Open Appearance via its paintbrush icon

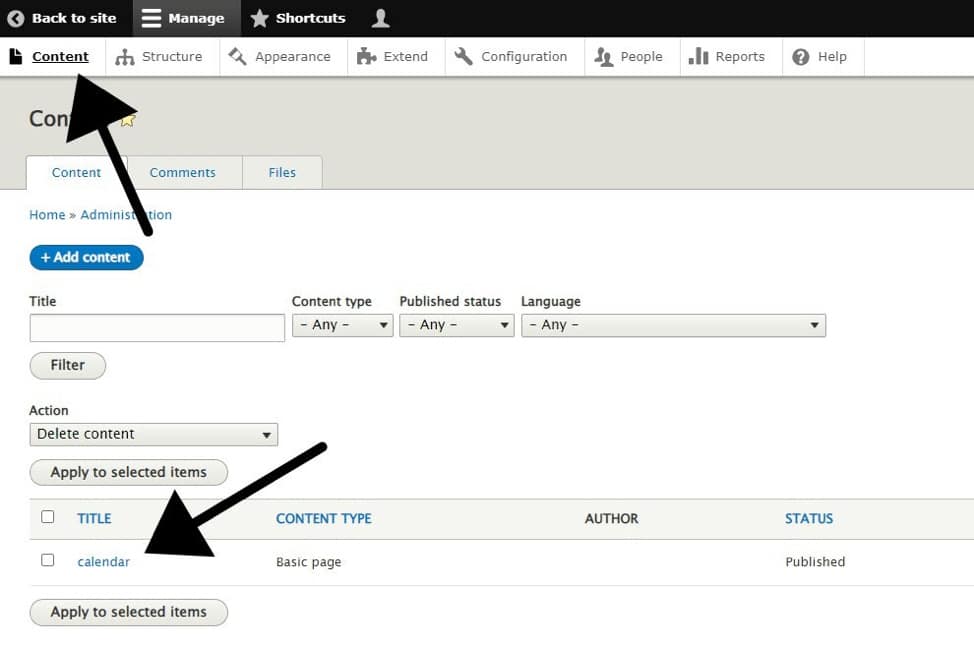[238, 57]
